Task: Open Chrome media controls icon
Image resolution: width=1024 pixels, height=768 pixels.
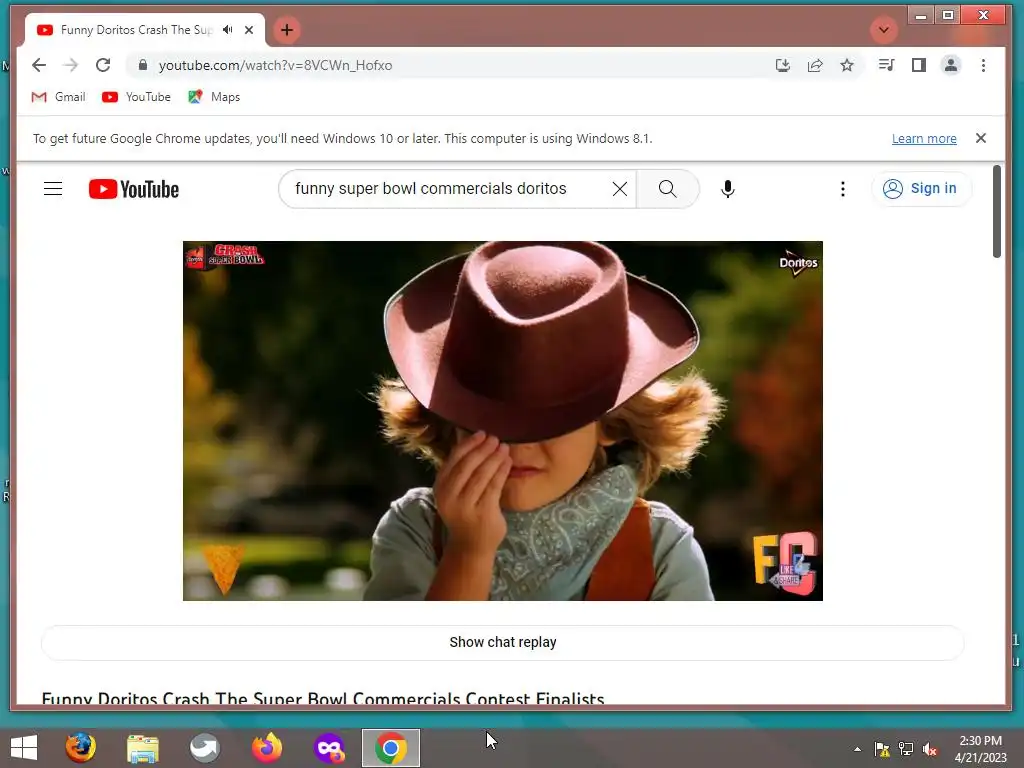Action: pos(886,65)
